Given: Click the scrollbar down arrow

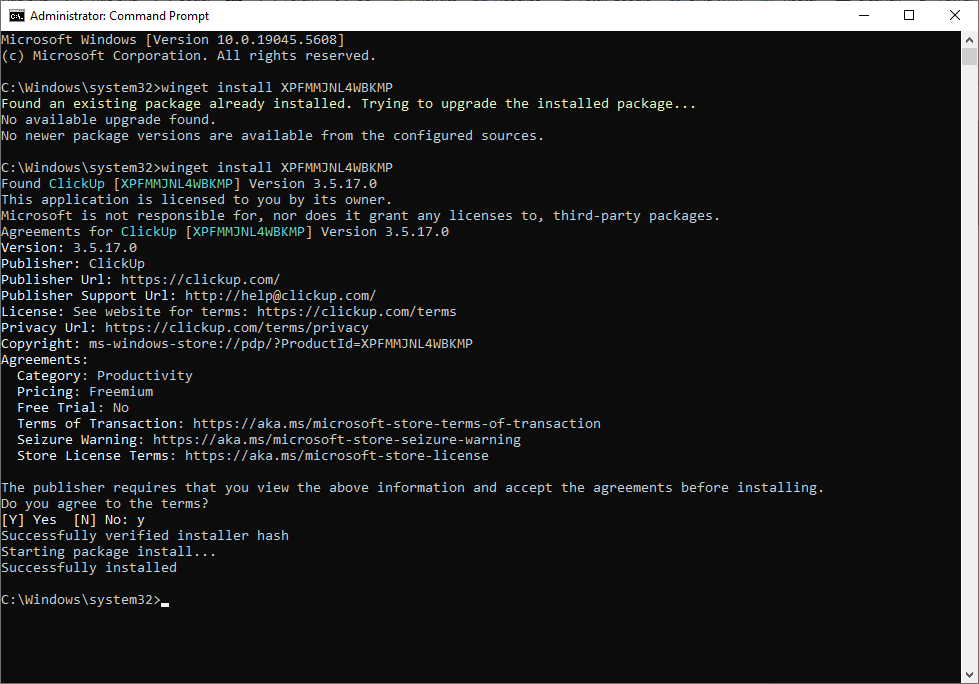Looking at the screenshot, I should pos(970,675).
